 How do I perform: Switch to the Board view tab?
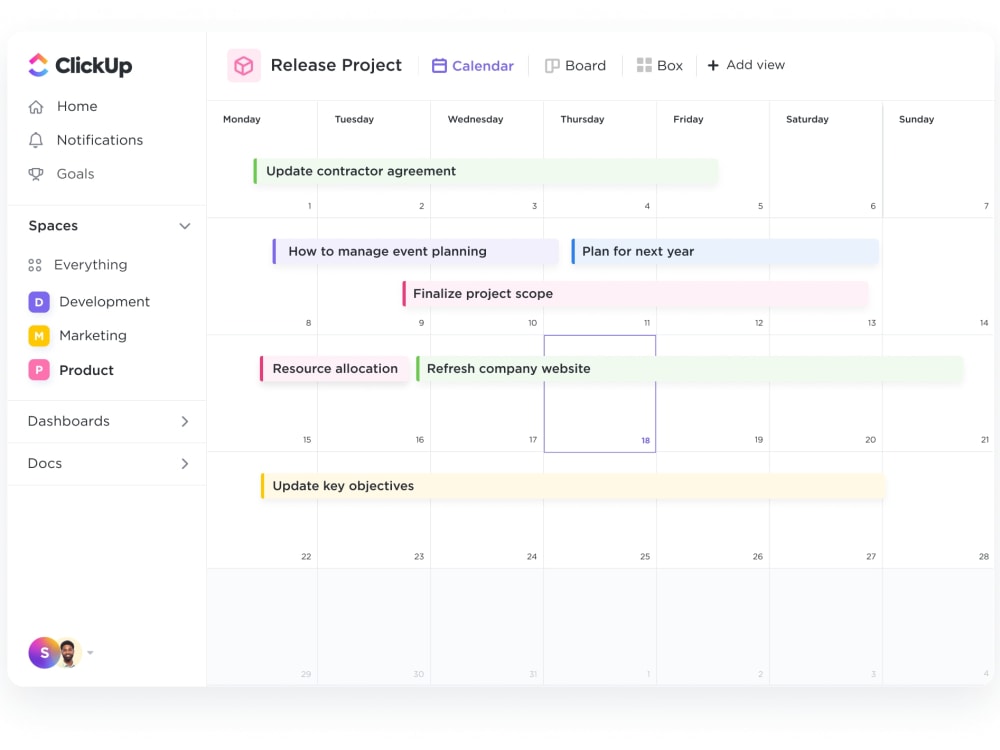tap(575, 65)
